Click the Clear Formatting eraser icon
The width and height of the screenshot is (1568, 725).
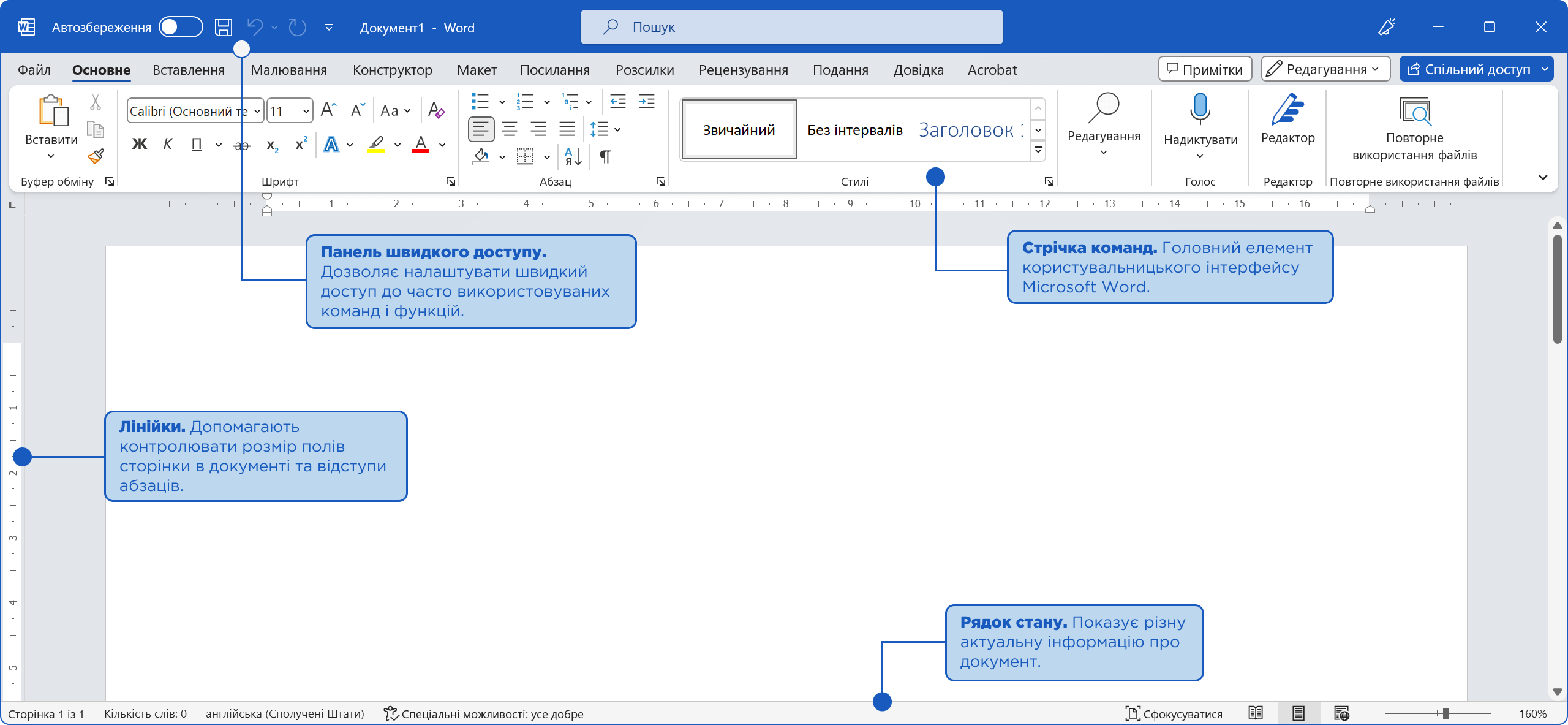tap(436, 110)
